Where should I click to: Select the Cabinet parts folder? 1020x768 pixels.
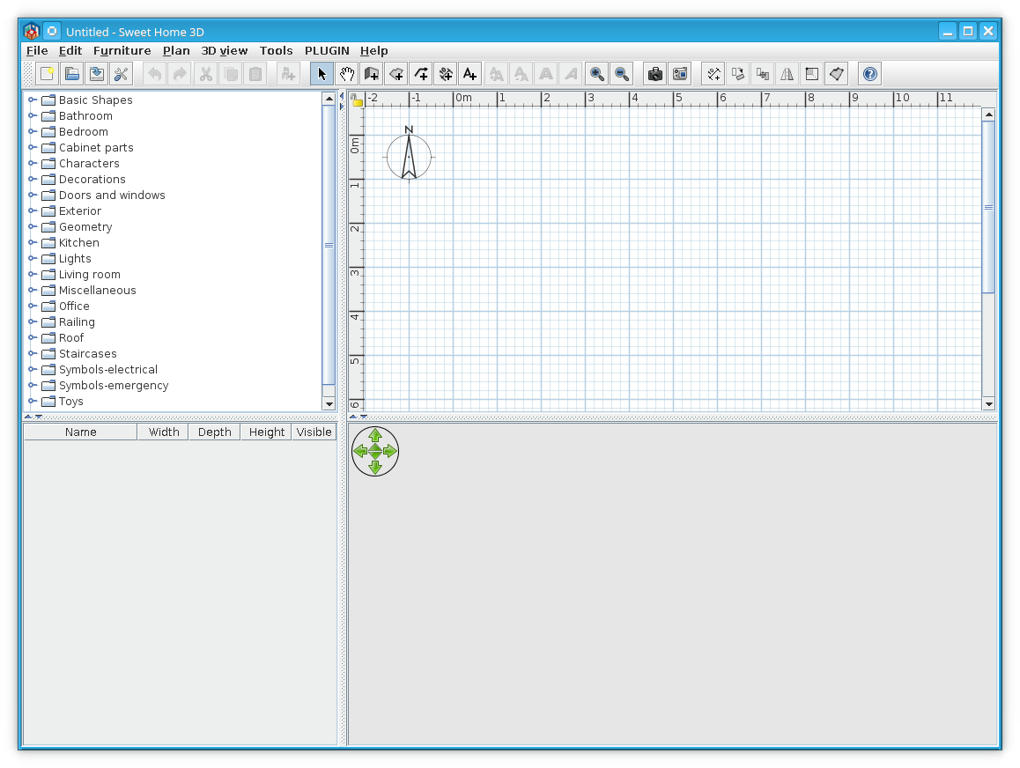87,148
